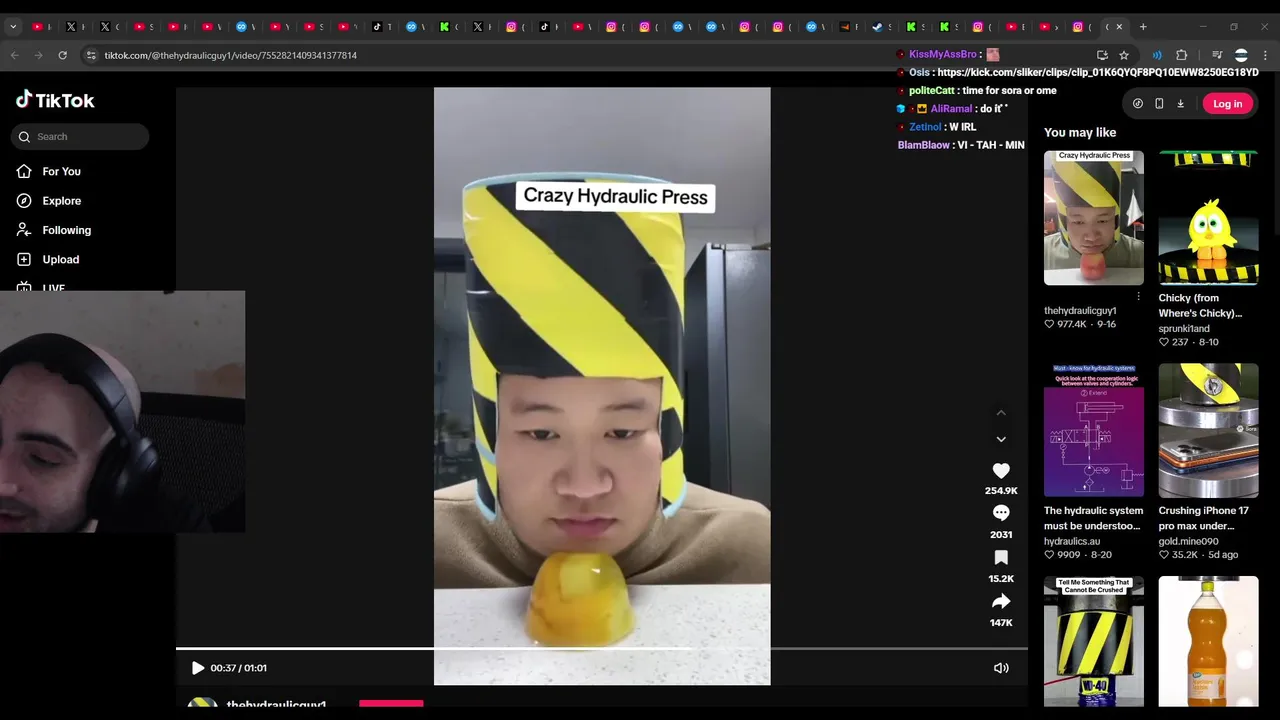Image resolution: width=1280 pixels, height=720 pixels.
Task: Open the browser media controls icon
Action: point(1217,55)
